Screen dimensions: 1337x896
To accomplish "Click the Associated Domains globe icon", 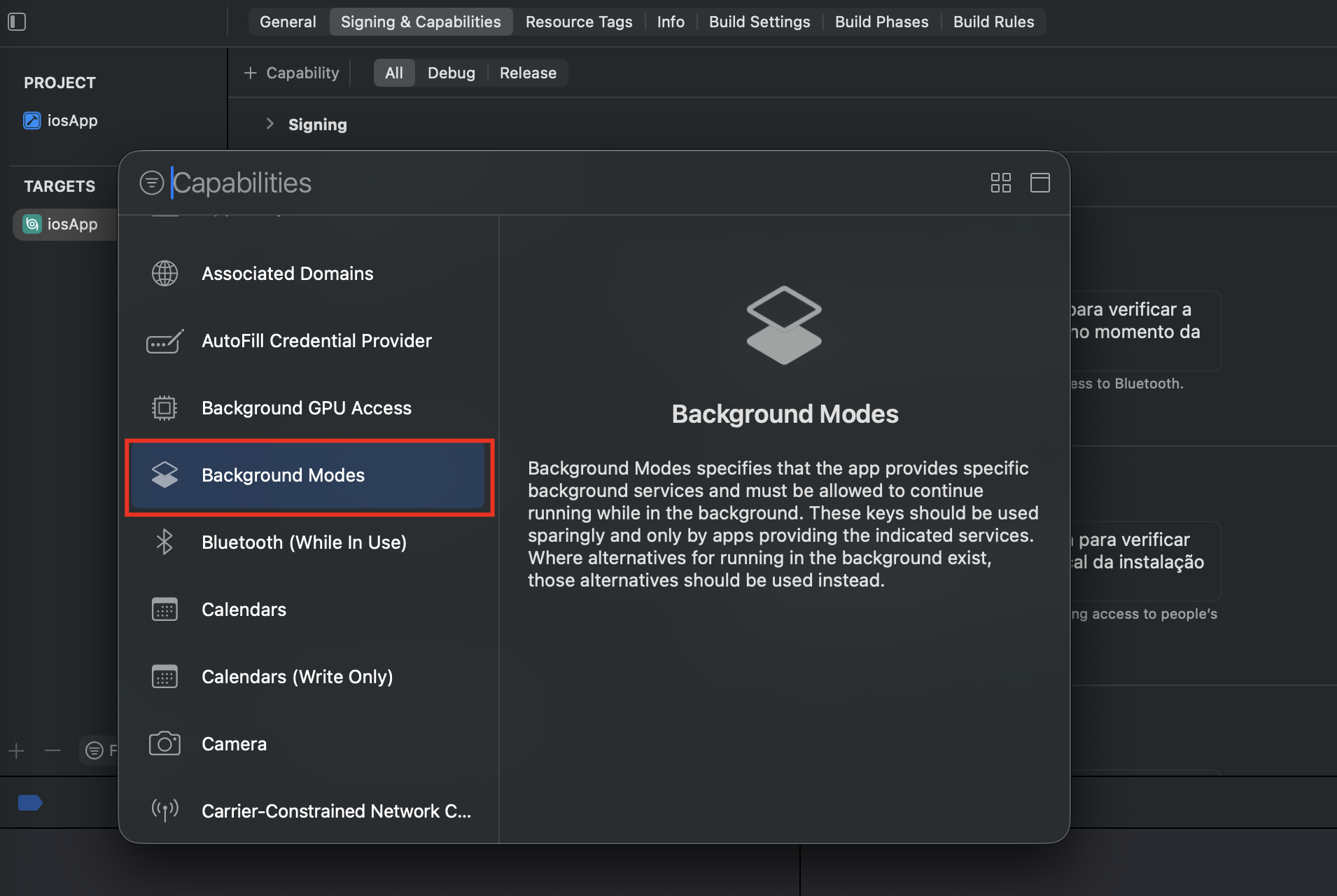I will click(x=164, y=273).
